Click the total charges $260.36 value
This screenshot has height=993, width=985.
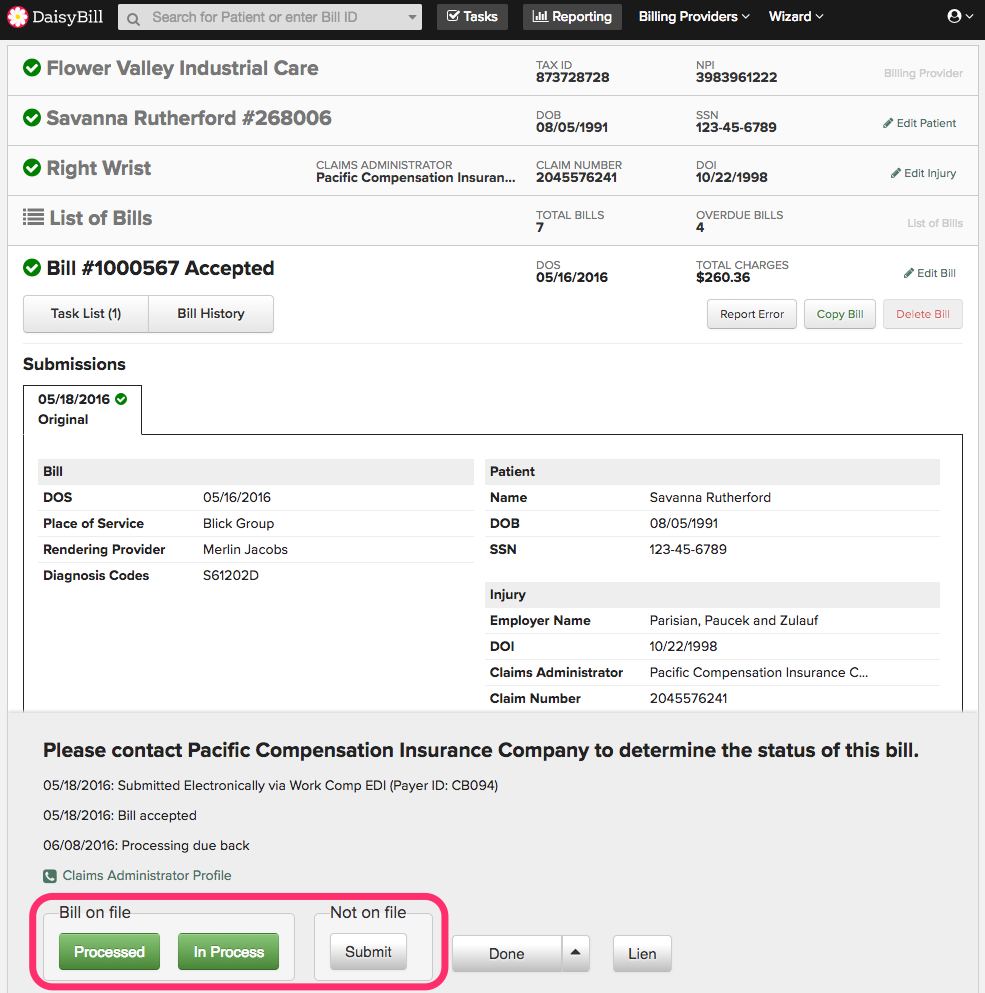coord(723,277)
